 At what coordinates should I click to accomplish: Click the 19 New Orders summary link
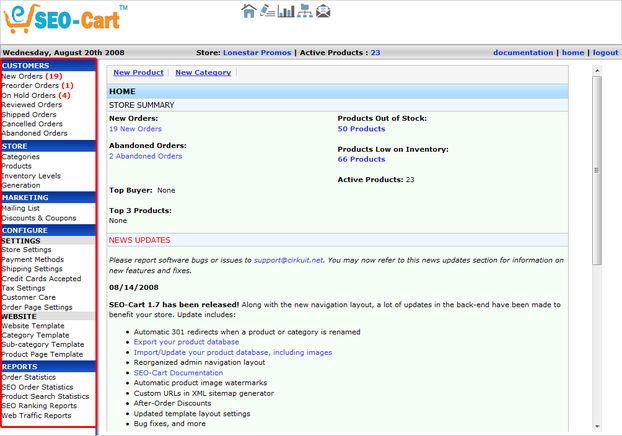pos(135,129)
